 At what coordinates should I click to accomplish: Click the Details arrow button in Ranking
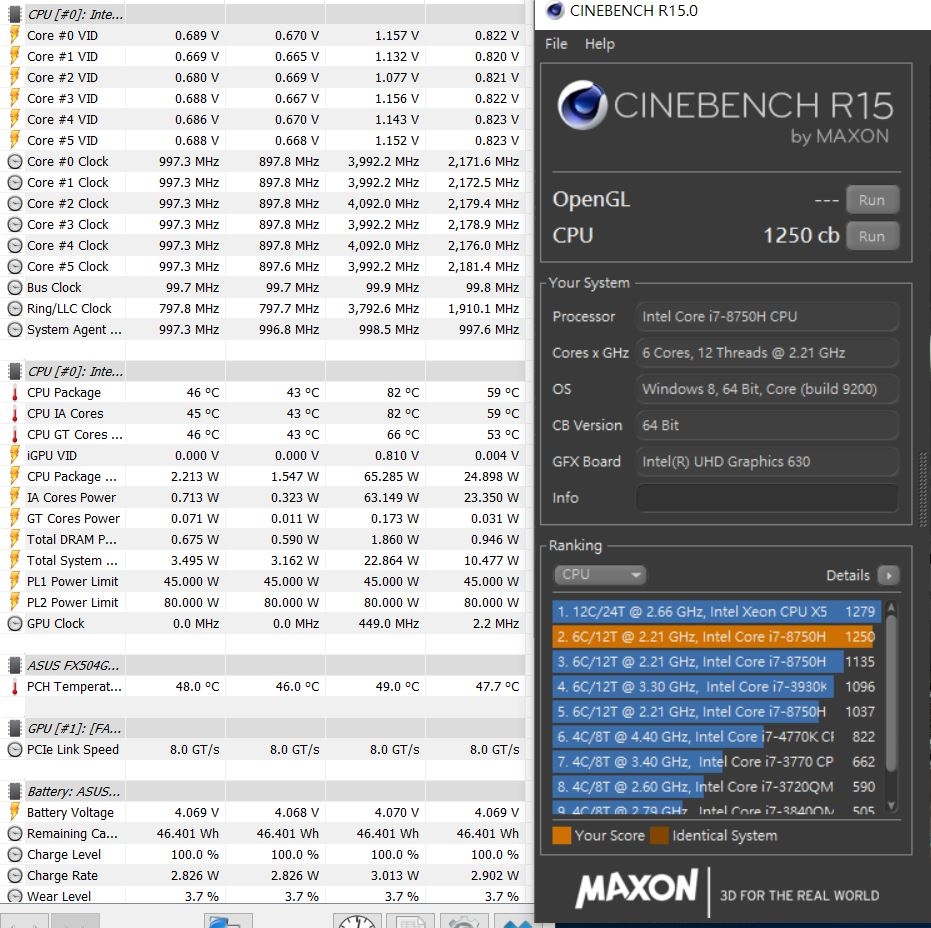pyautogui.click(x=889, y=575)
